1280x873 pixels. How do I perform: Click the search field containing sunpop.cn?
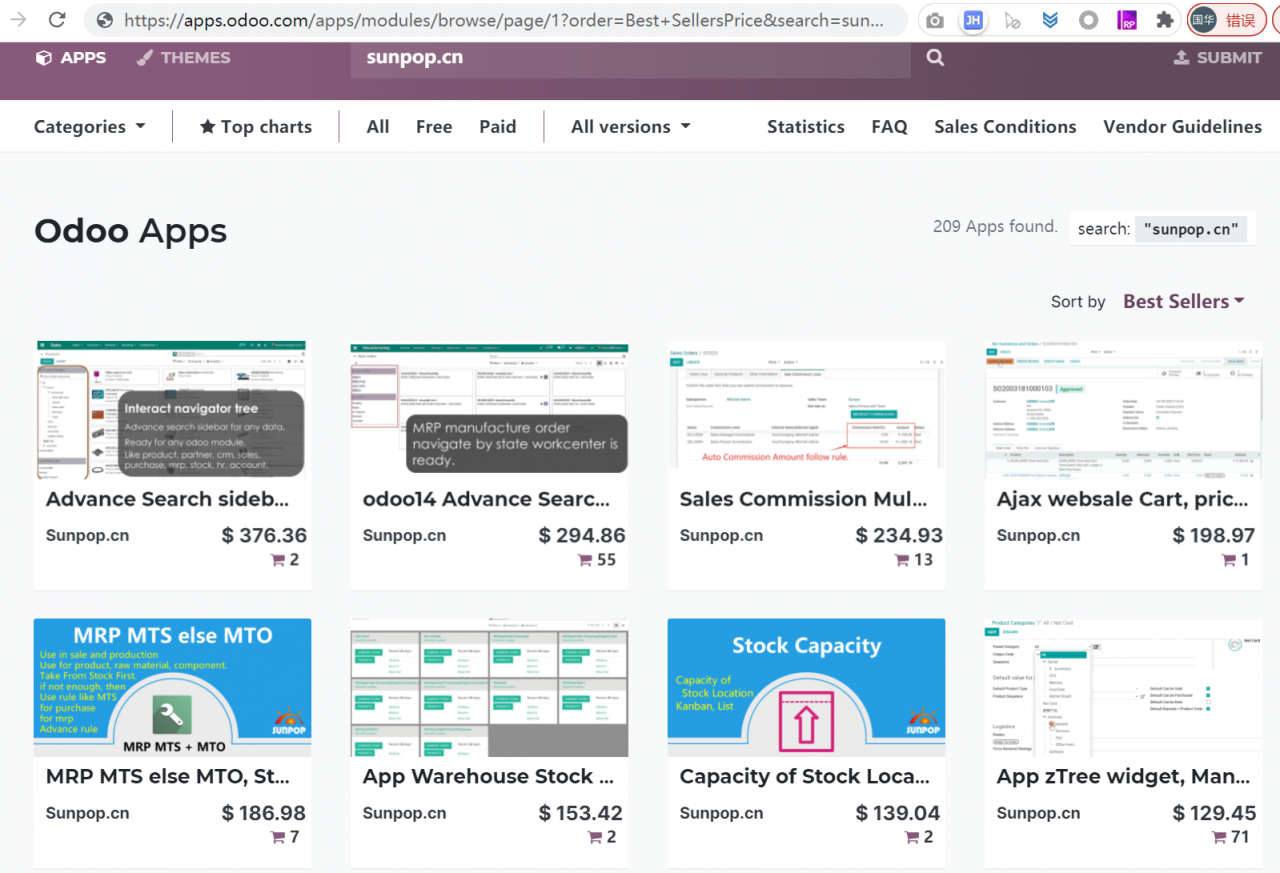click(x=630, y=58)
